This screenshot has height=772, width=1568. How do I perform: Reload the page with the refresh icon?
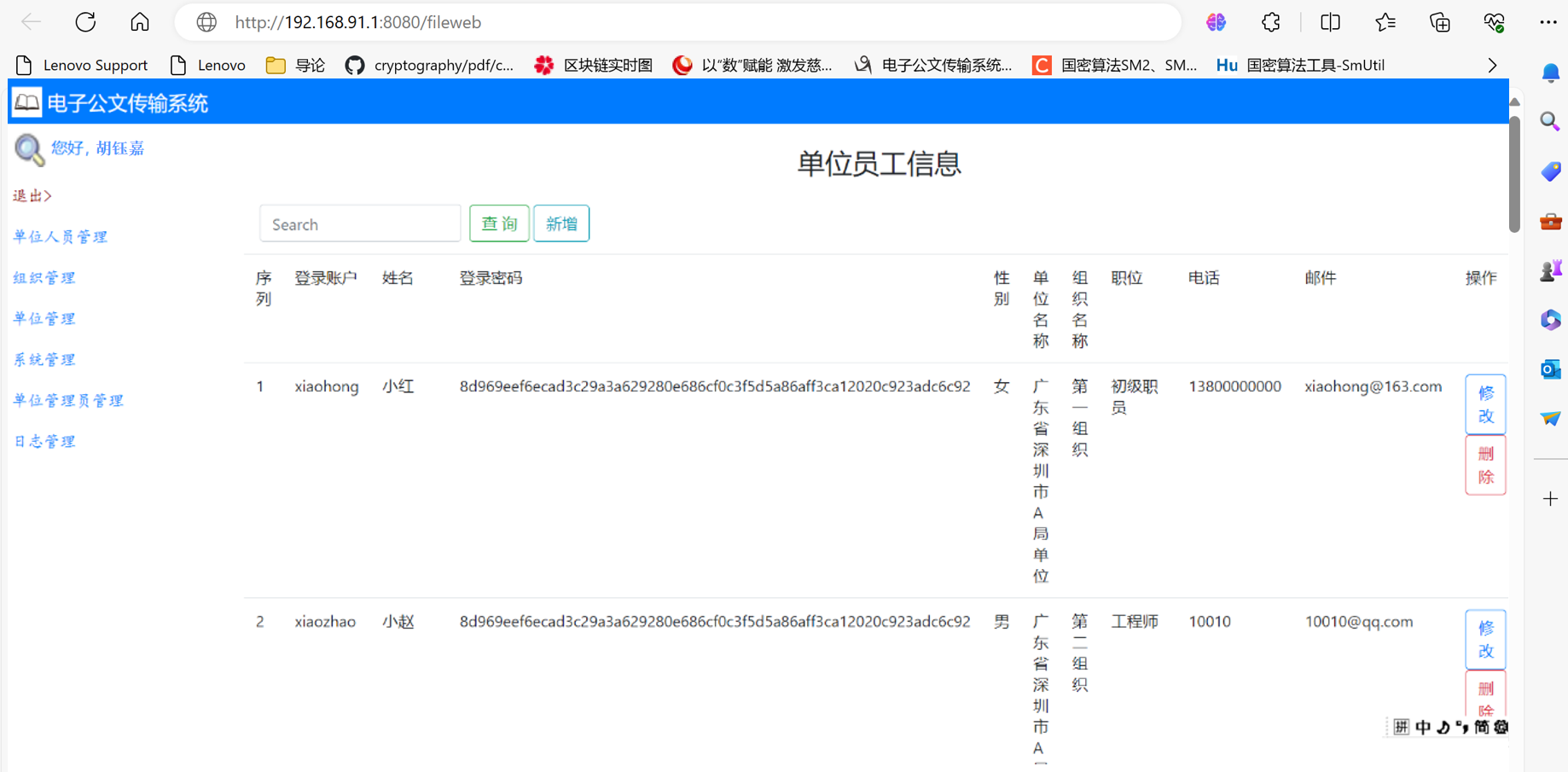tap(85, 22)
